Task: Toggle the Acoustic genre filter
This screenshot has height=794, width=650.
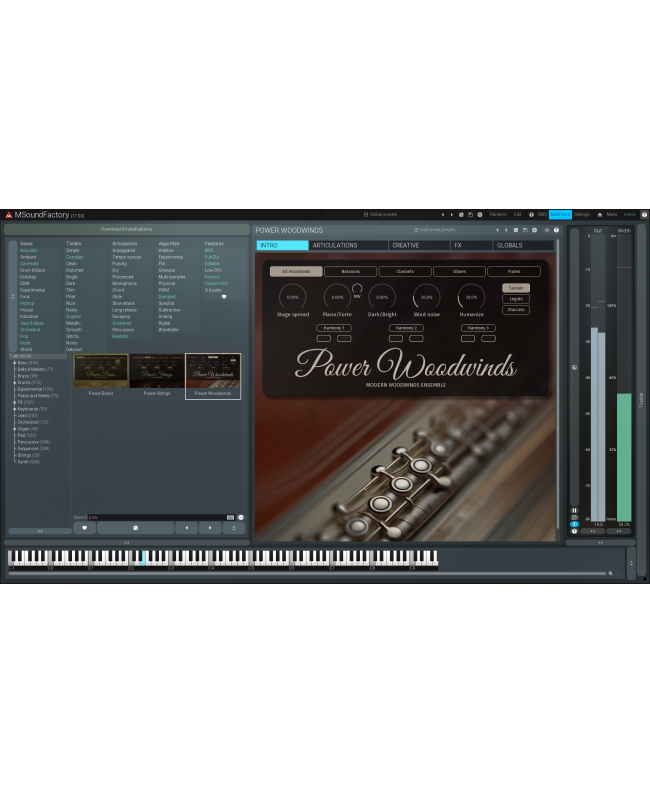Action: coord(29,250)
